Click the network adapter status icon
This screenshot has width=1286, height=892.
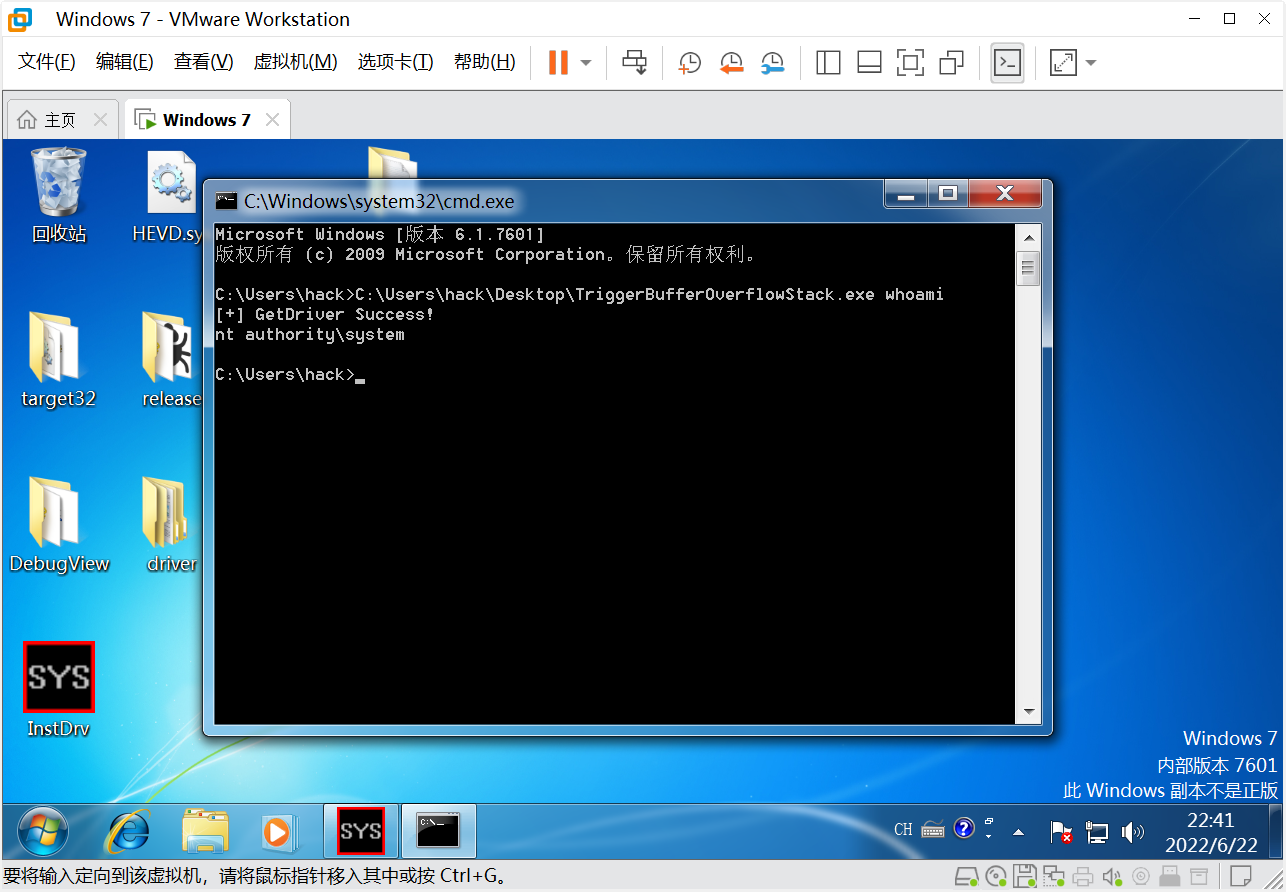click(1054, 877)
